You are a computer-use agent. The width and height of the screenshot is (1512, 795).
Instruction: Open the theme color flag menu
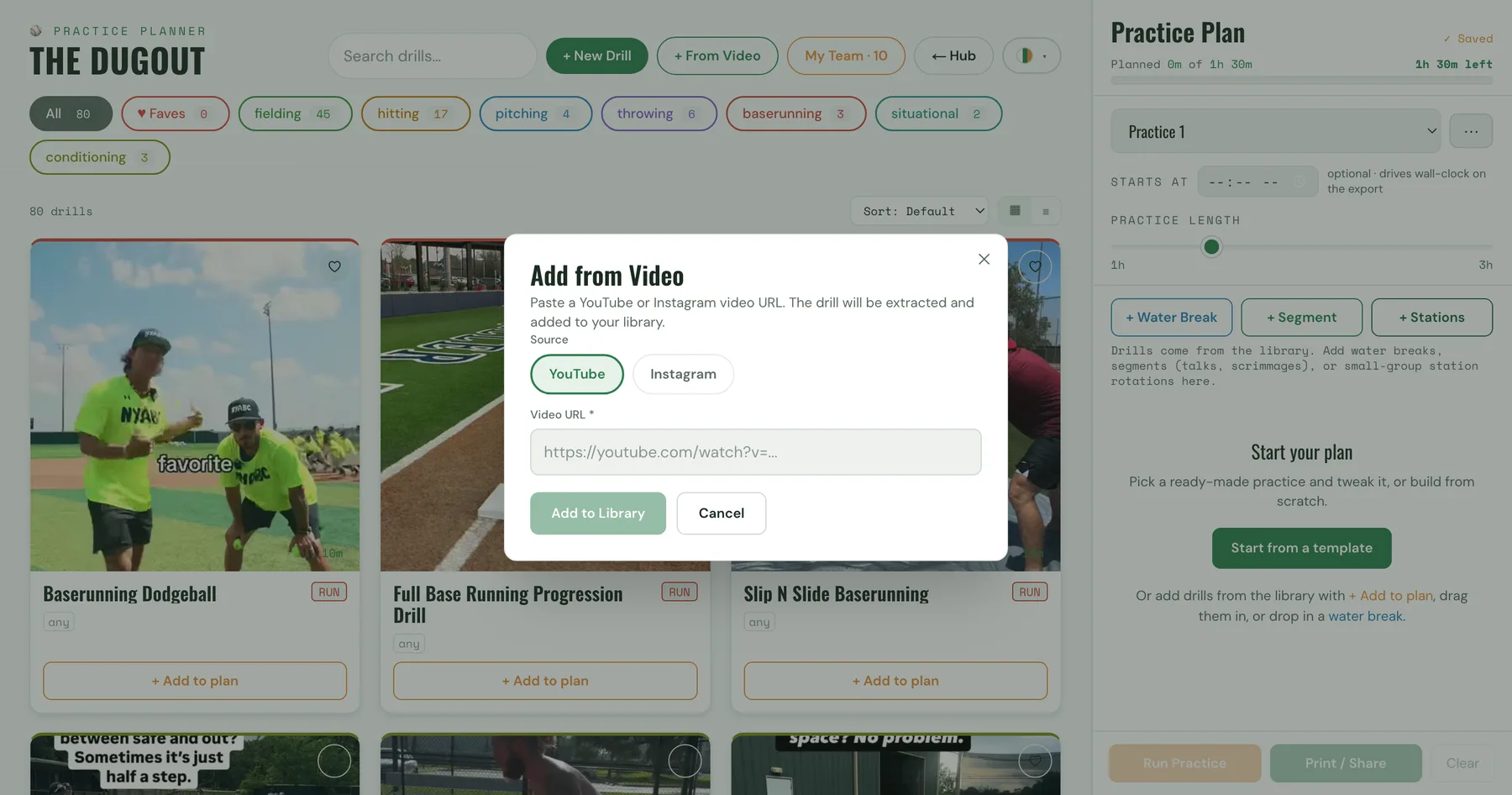pyautogui.click(x=1032, y=55)
